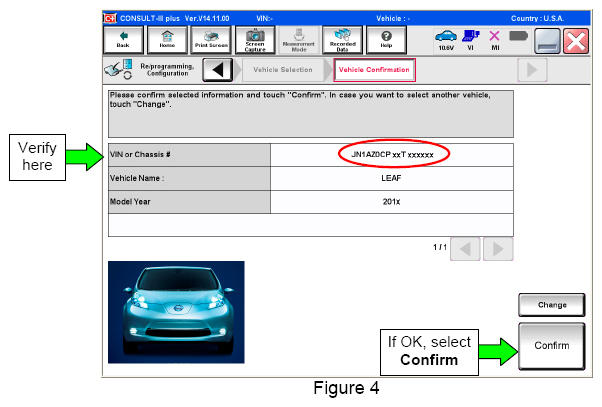Click the LEAF vehicle name cell
This screenshot has width=602, height=407.
[x=392, y=178]
